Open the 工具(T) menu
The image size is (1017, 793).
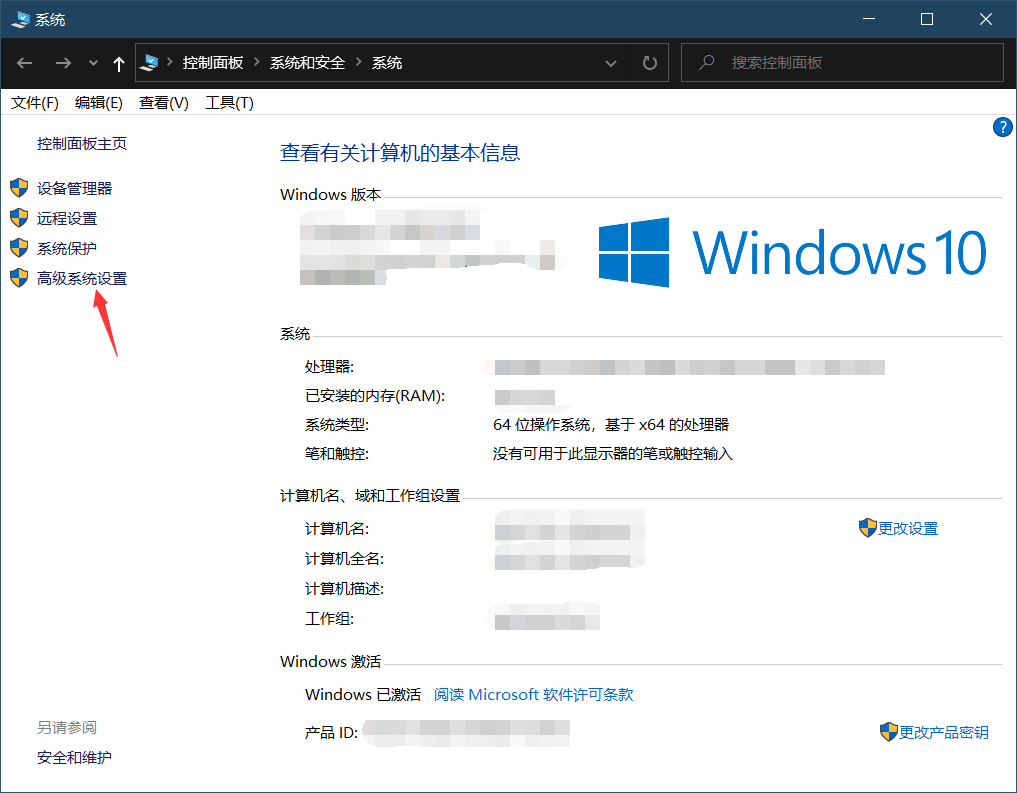click(230, 102)
